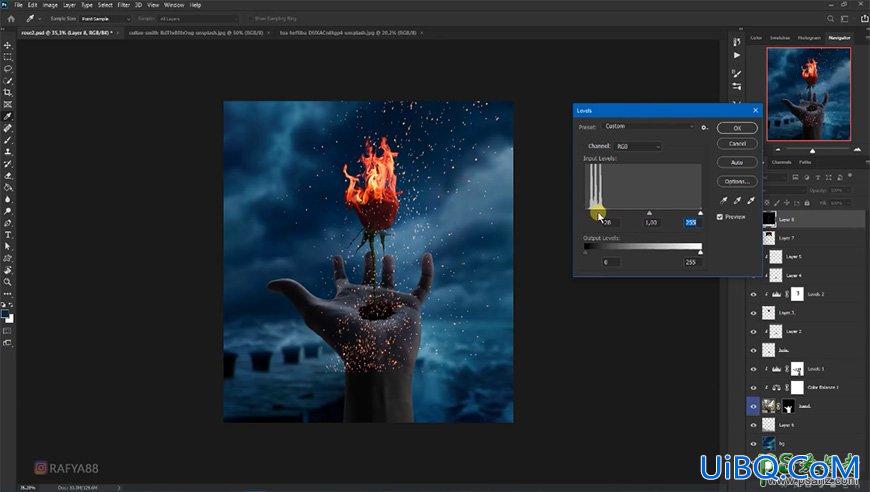The image size is (870, 492).
Task: Hide Layer 6 visibility
Action: (x=753, y=425)
